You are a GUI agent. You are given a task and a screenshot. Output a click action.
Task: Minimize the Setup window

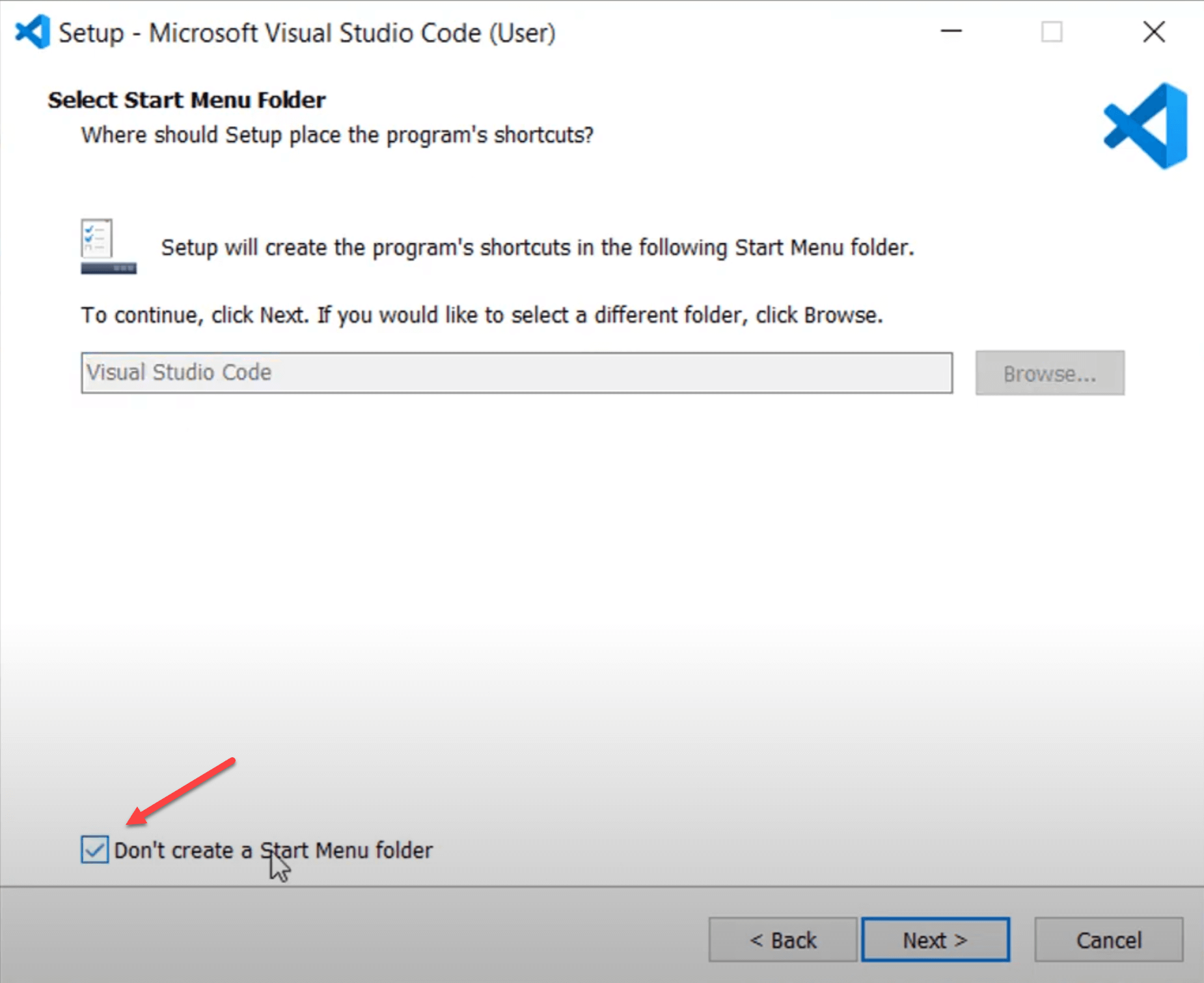[951, 31]
